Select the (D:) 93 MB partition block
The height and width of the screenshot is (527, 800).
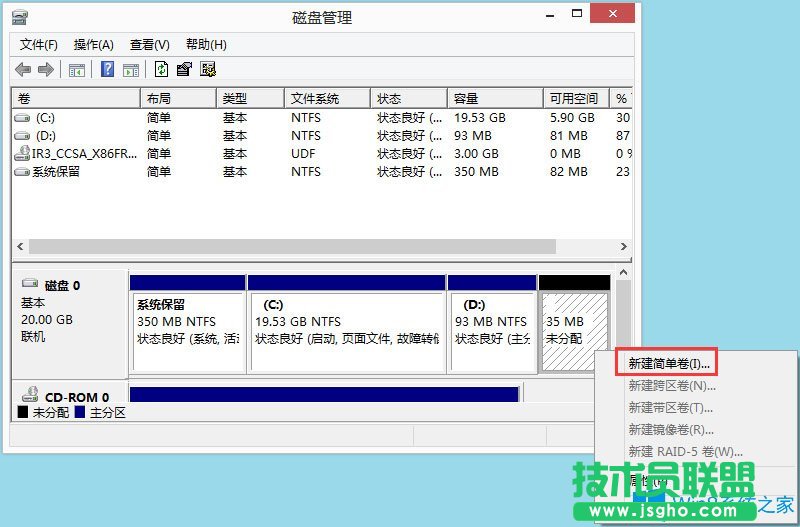coord(492,324)
